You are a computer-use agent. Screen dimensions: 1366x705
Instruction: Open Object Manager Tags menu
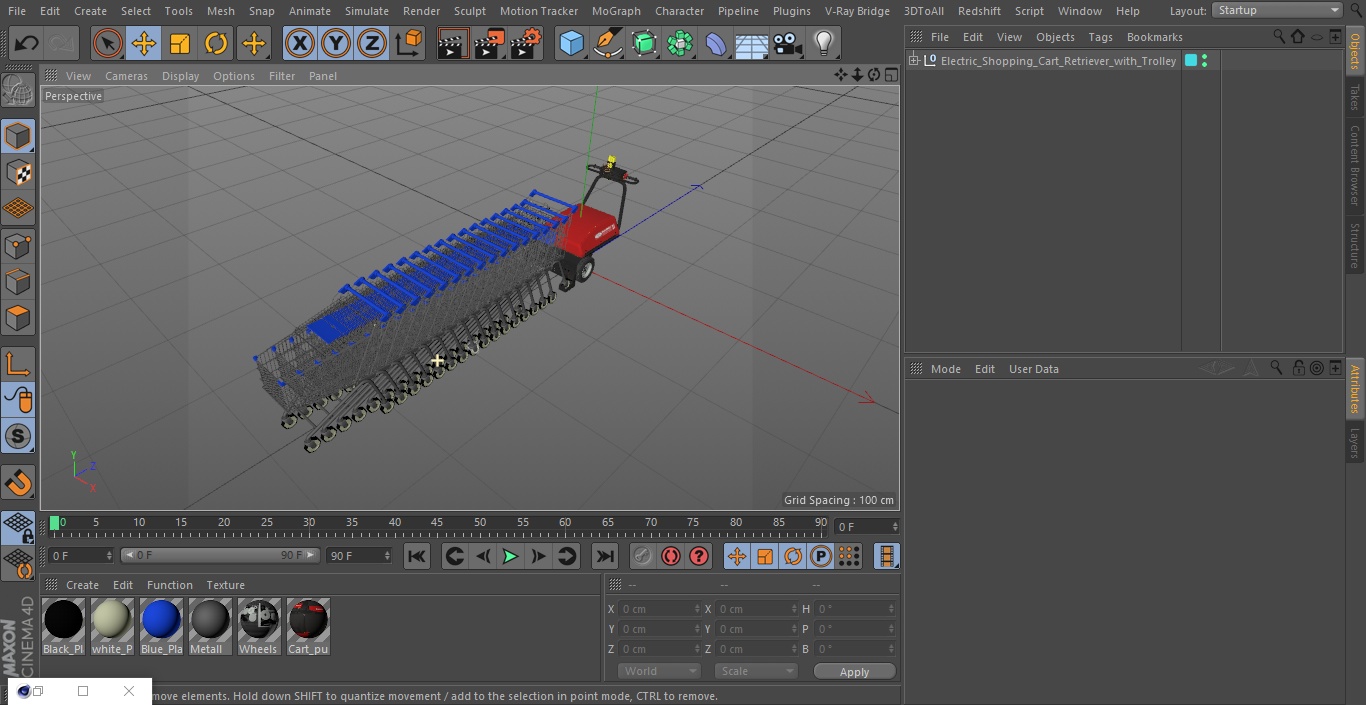[x=1100, y=37]
